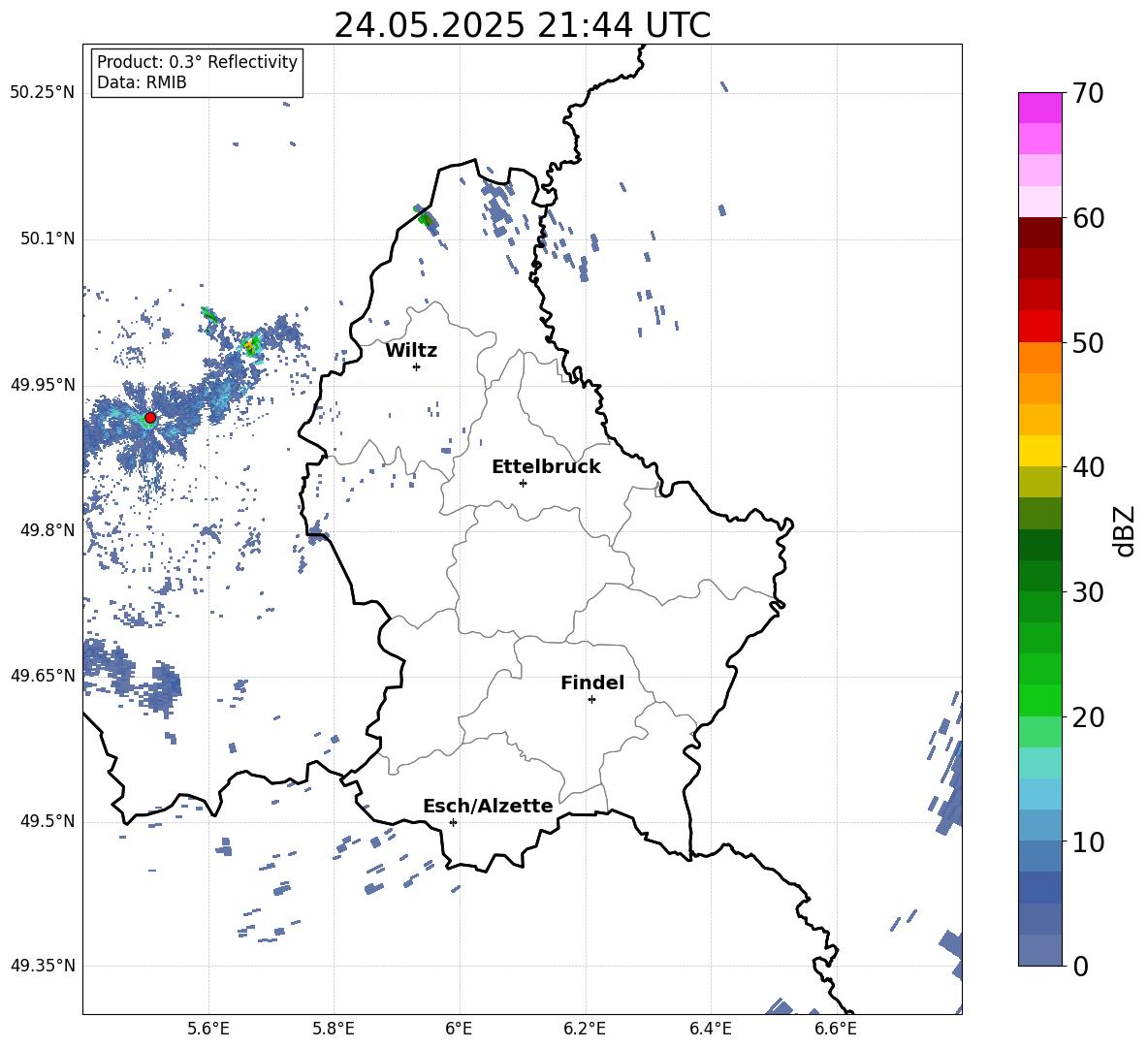The image size is (1148, 1048).
Task: Click the green echo cell on the northern border
Action: coord(425,218)
